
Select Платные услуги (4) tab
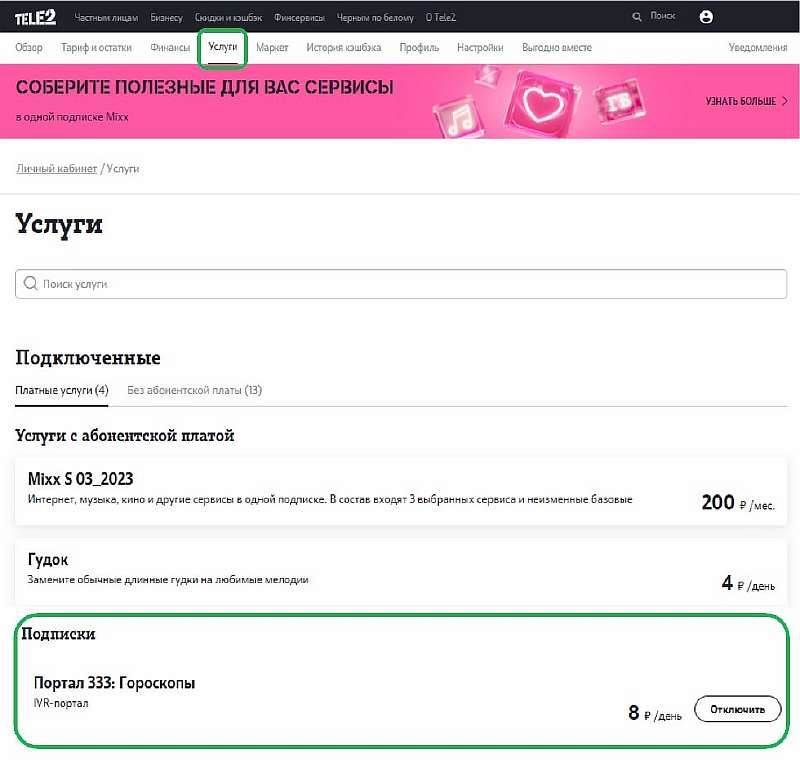tap(62, 390)
